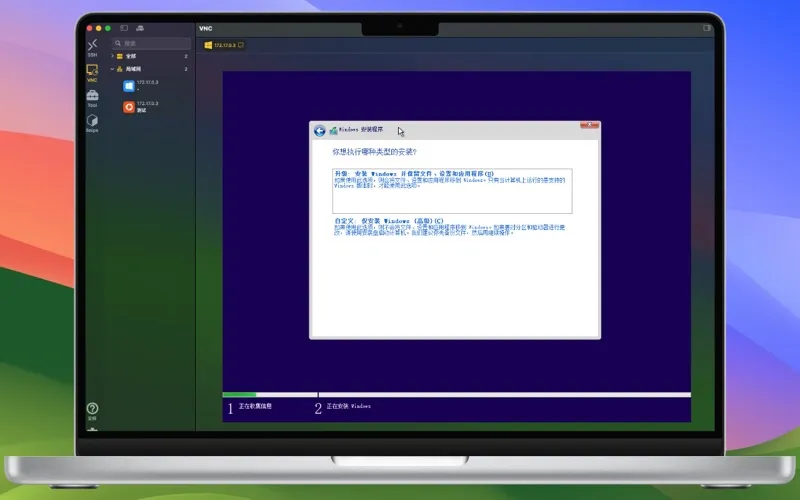Viewport: 800px width, 500px height.
Task: Click the cloud sync icon in title bar
Action: (140, 28)
